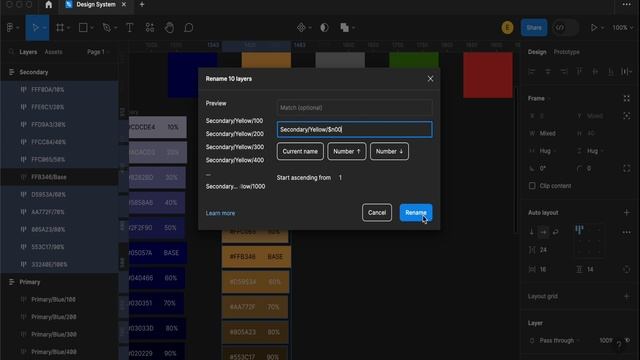Switch to the Design tab
Viewport: 640px width, 360px height.
coord(537,52)
